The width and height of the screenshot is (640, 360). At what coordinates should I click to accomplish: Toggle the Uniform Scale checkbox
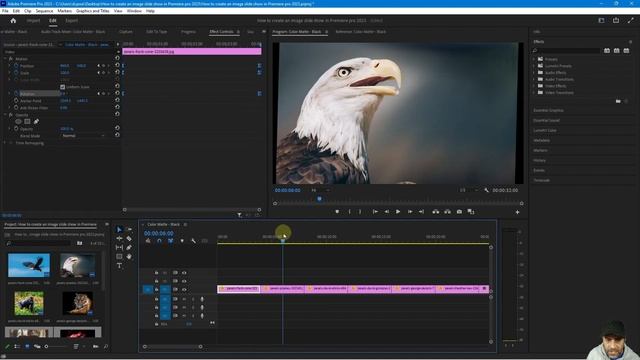pos(62,87)
